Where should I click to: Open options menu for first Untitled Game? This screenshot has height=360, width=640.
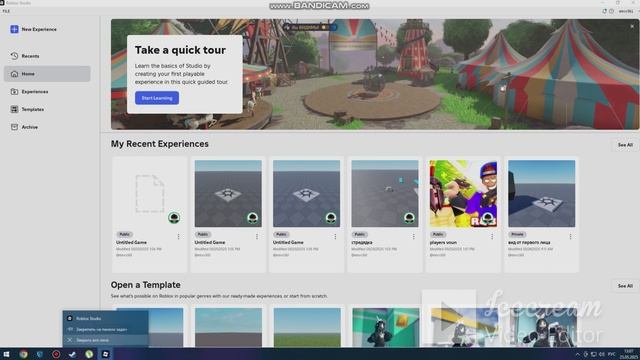click(x=178, y=236)
